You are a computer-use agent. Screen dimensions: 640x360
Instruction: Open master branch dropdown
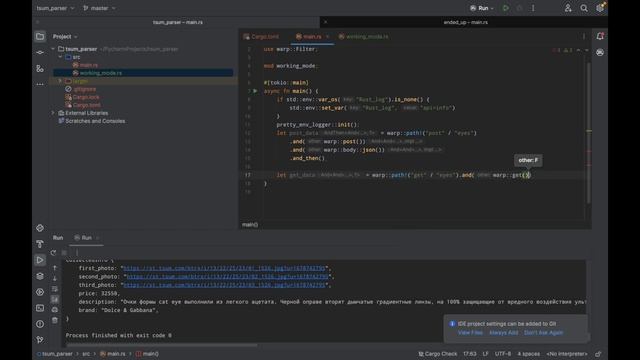pos(99,8)
